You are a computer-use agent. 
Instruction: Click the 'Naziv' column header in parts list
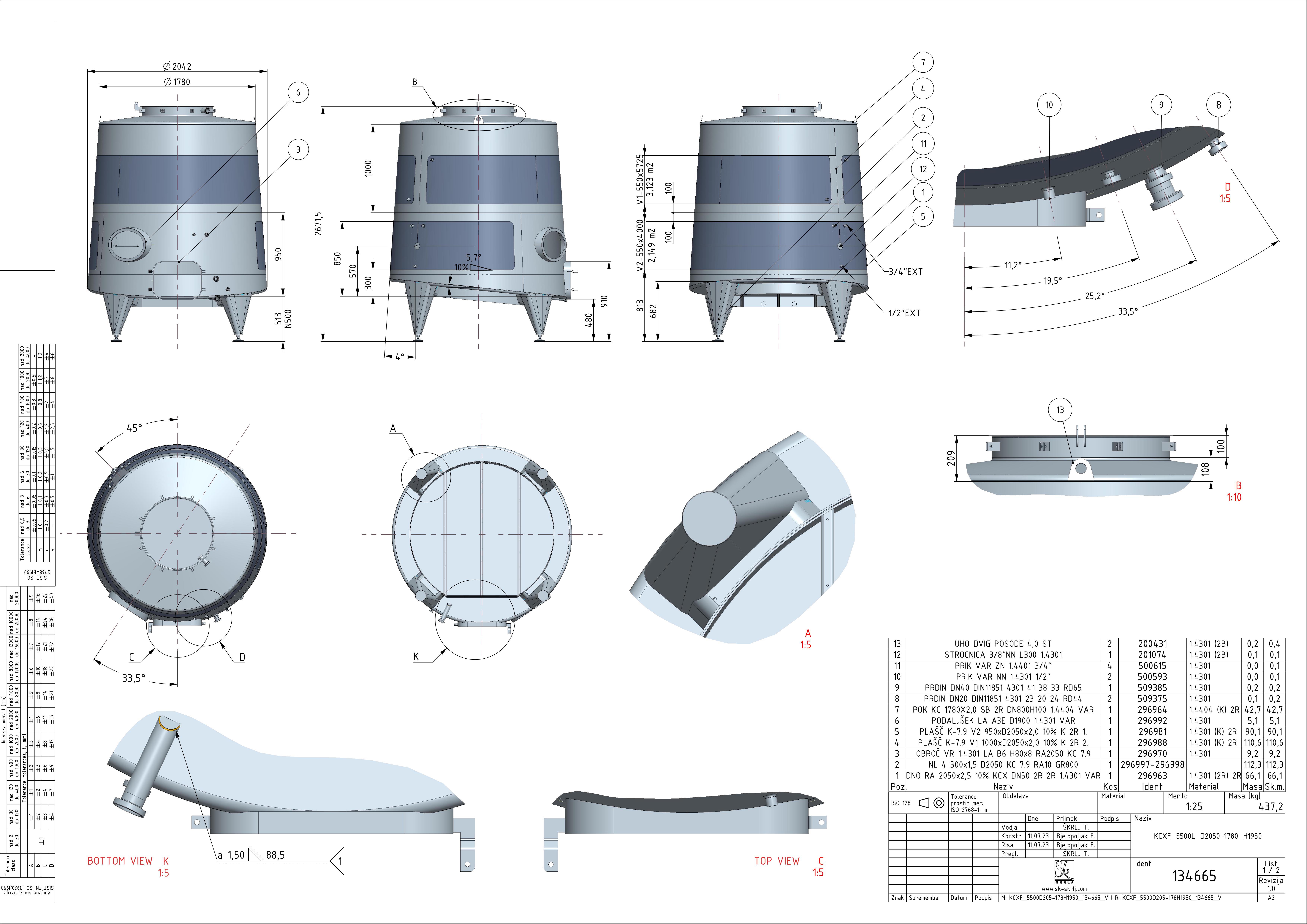[x=1003, y=787]
